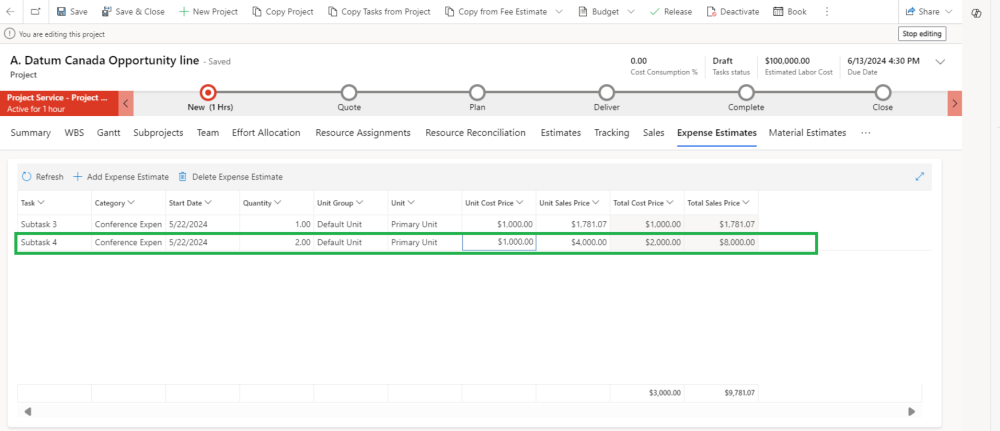1000x431 pixels.
Task: Click the Delete Expense Estimate trash icon
Action: (x=182, y=177)
